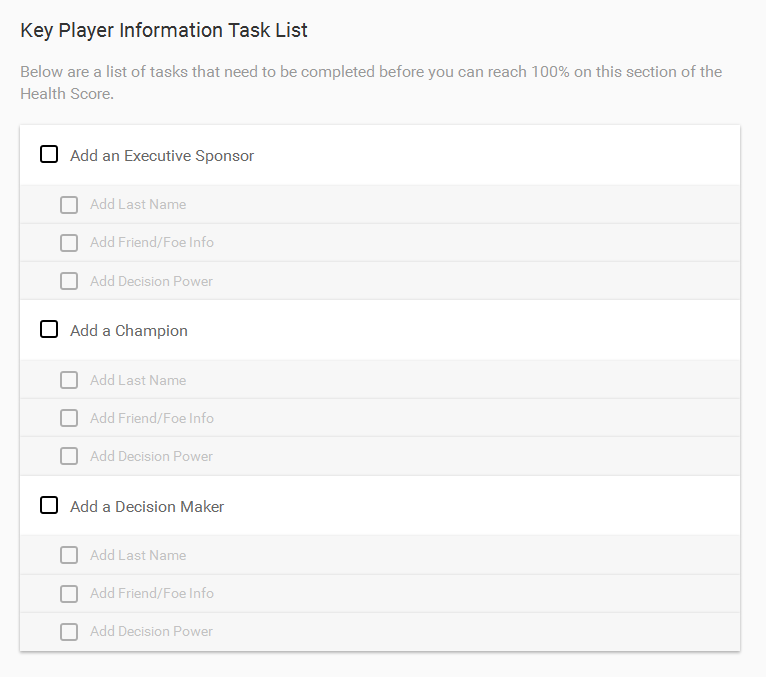The width and height of the screenshot is (766, 677).
Task: Check Add Decision Power box under Executive Sponsor
Action: 69,281
